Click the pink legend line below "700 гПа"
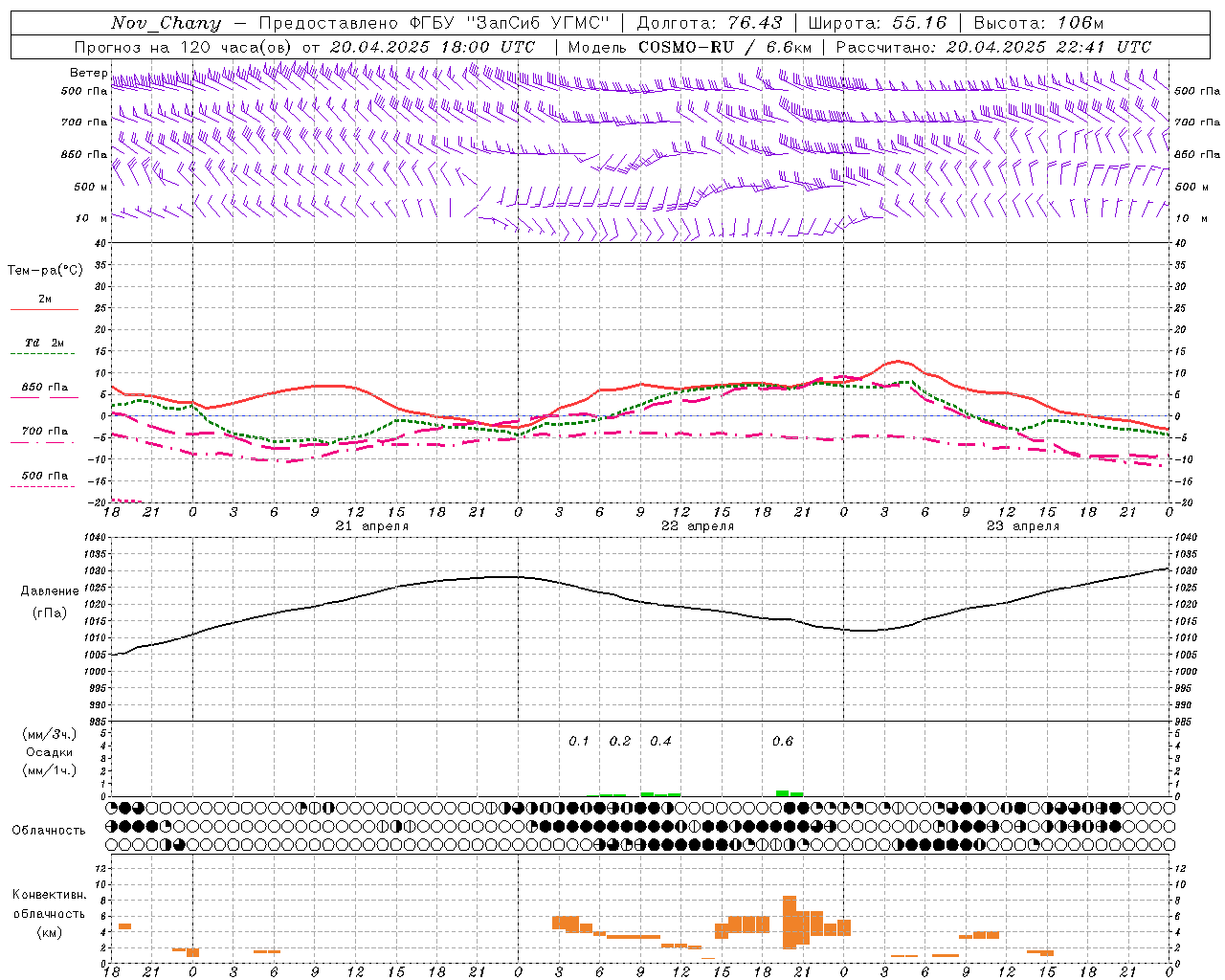The image size is (1225, 980). pyautogui.click(x=42, y=443)
